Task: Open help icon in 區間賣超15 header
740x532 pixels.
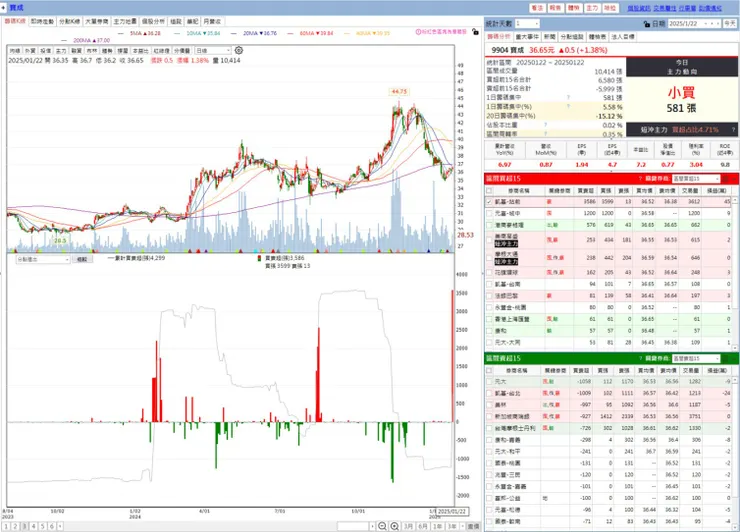Action: 640,358
